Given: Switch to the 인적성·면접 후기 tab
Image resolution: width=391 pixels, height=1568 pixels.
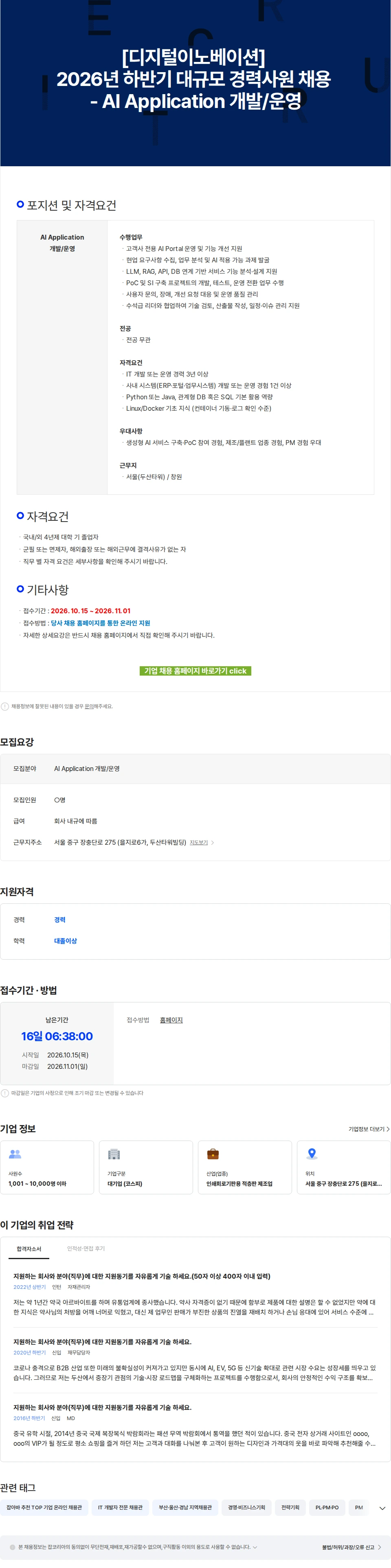Looking at the screenshot, I should [86, 1249].
